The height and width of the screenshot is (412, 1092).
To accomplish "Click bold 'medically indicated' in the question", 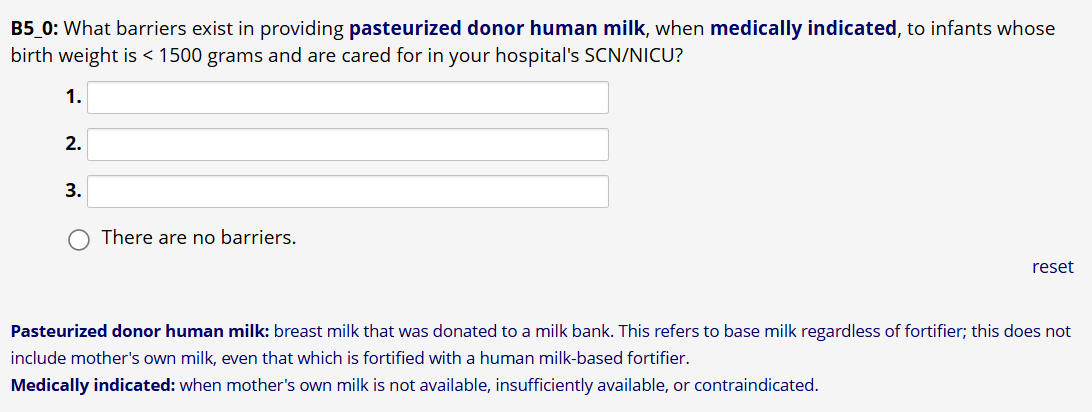I will coord(803,28).
